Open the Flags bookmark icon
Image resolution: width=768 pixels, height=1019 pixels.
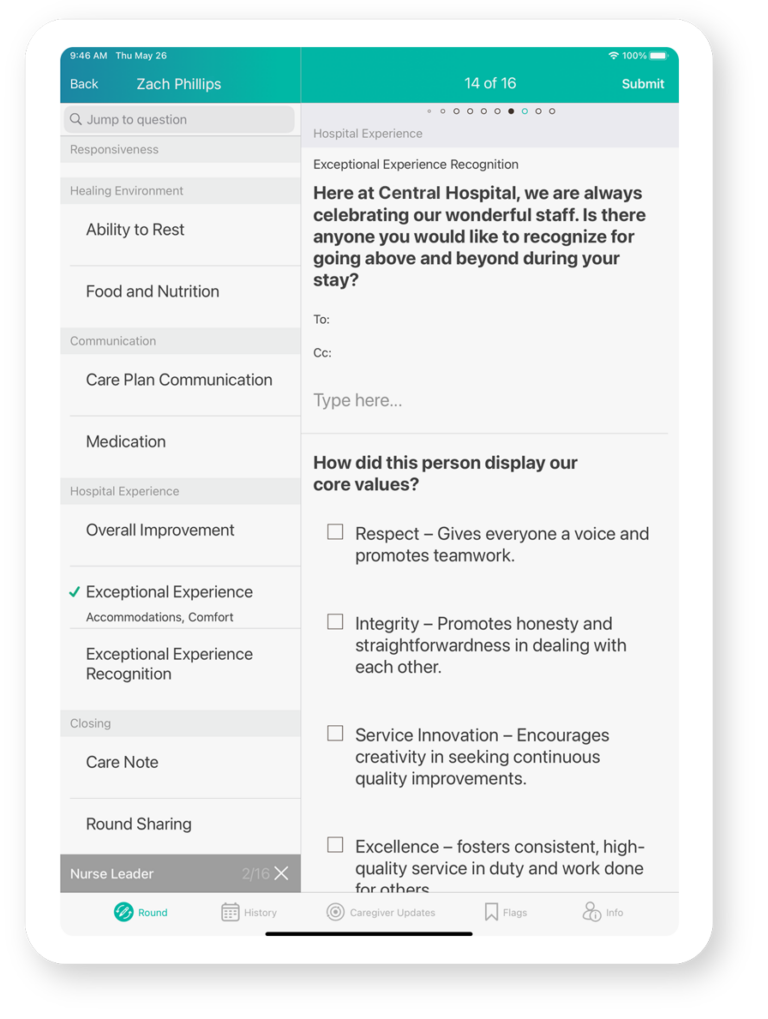489,911
